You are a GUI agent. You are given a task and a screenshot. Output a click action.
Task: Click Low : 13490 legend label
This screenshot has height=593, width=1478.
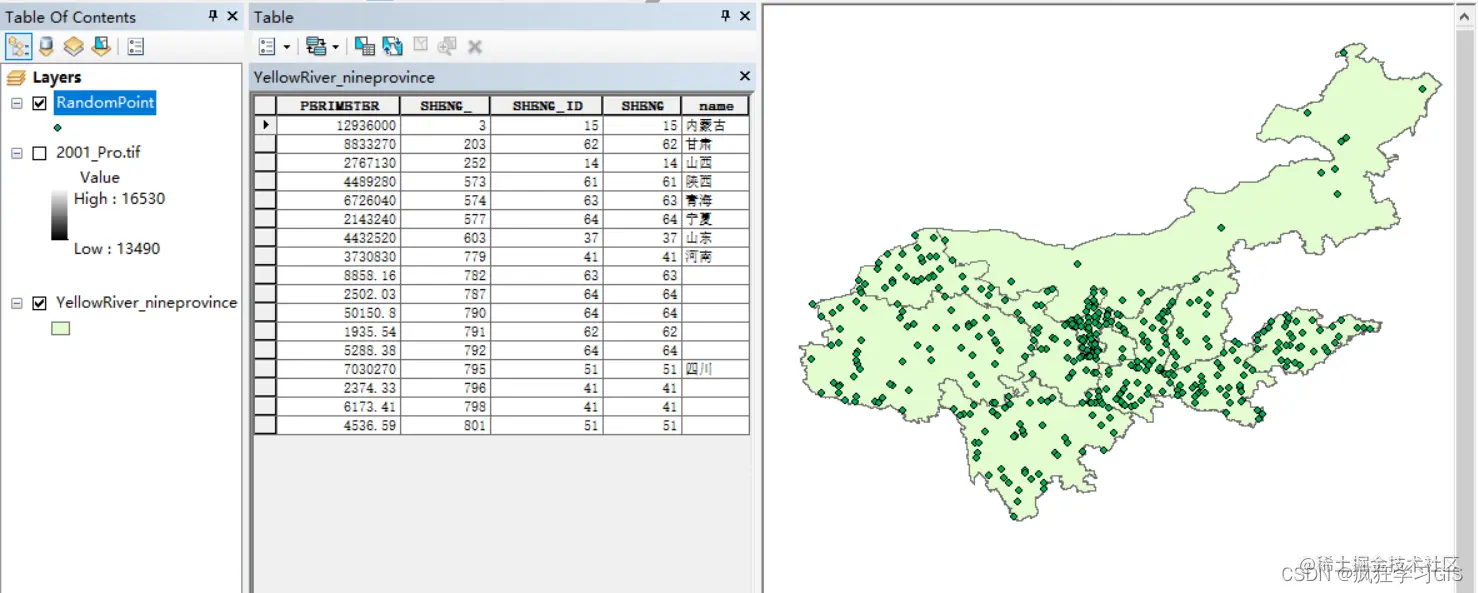pos(116,248)
